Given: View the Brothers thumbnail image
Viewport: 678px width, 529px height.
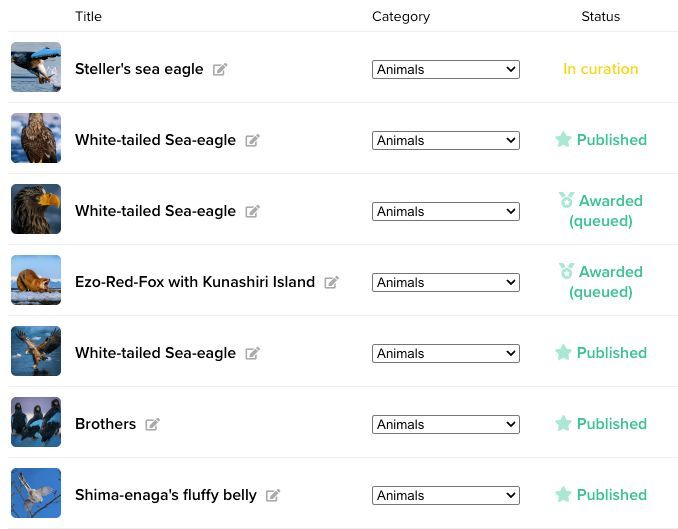Looking at the screenshot, I should (x=36, y=422).
